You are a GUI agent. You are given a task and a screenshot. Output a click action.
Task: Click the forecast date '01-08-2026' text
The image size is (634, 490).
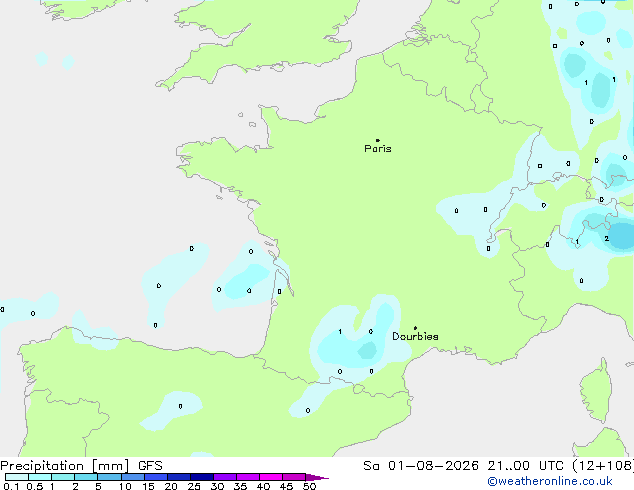click(433, 466)
